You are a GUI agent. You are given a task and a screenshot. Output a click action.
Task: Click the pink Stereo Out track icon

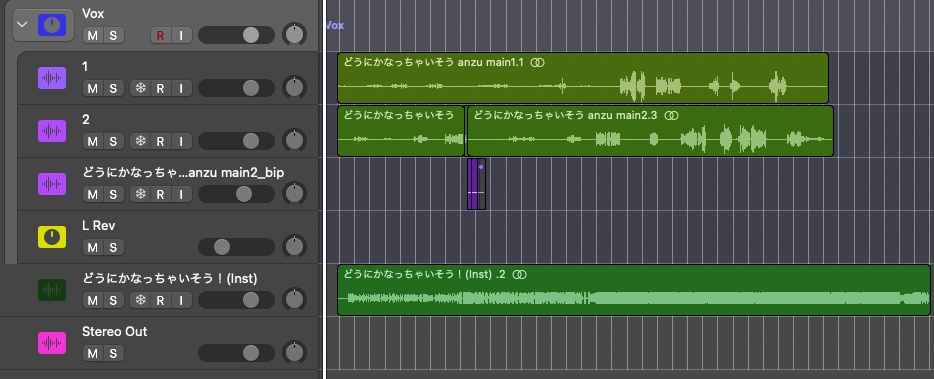(52, 343)
